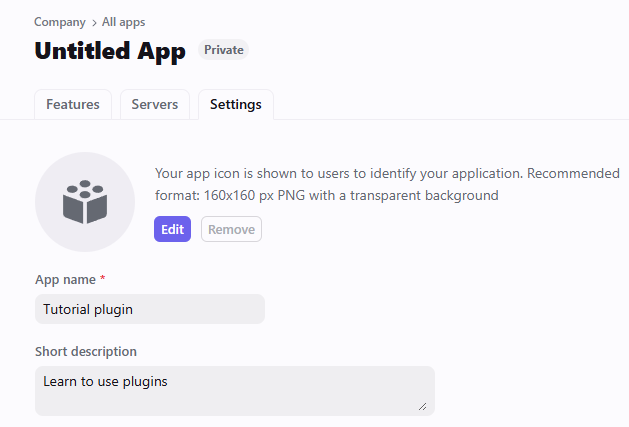The image size is (629, 427).
Task: Click the App name field label
Action: (x=65, y=279)
